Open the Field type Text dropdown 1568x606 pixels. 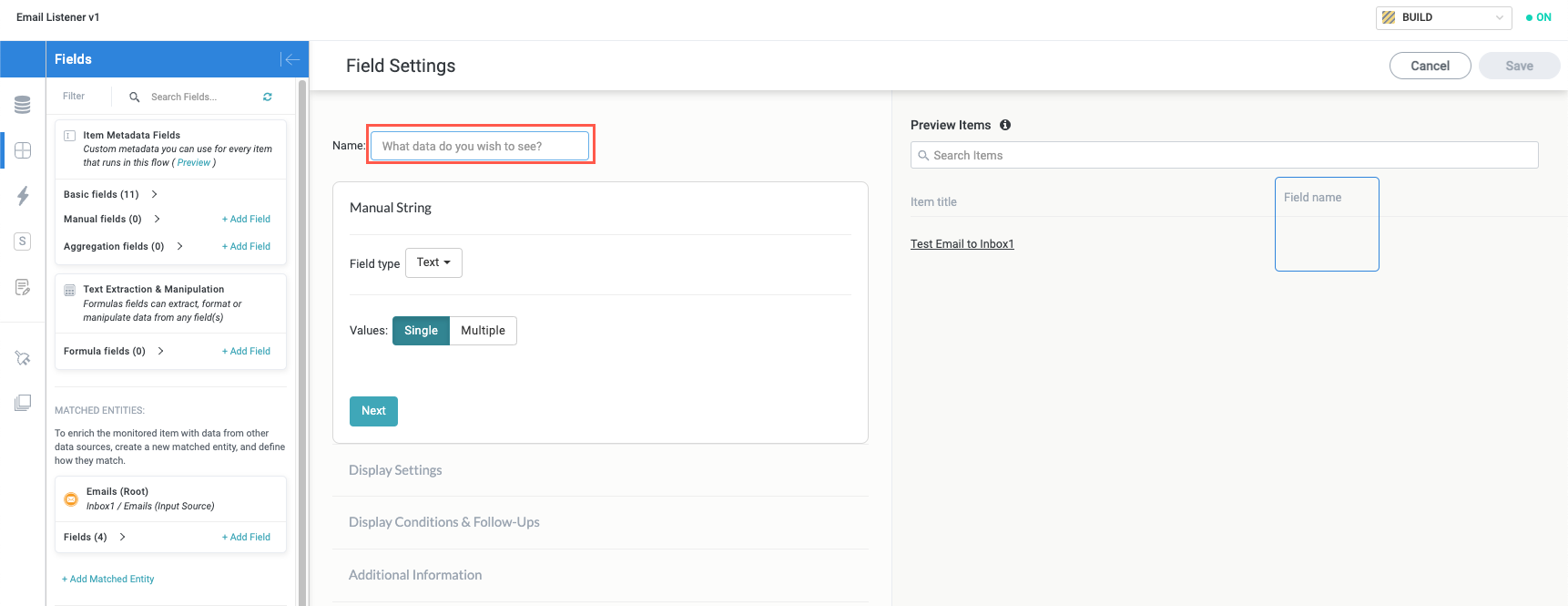(433, 262)
